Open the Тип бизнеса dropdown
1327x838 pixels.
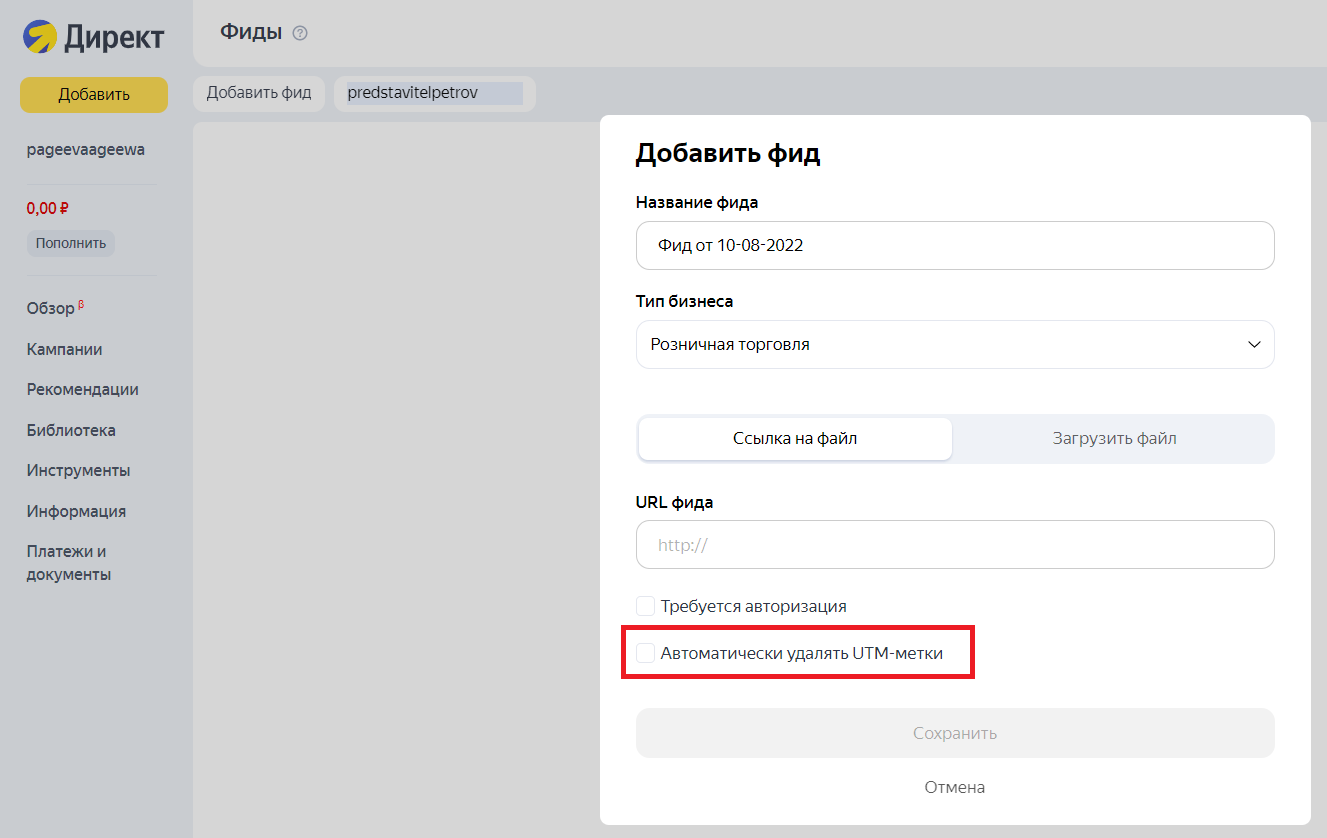point(955,344)
